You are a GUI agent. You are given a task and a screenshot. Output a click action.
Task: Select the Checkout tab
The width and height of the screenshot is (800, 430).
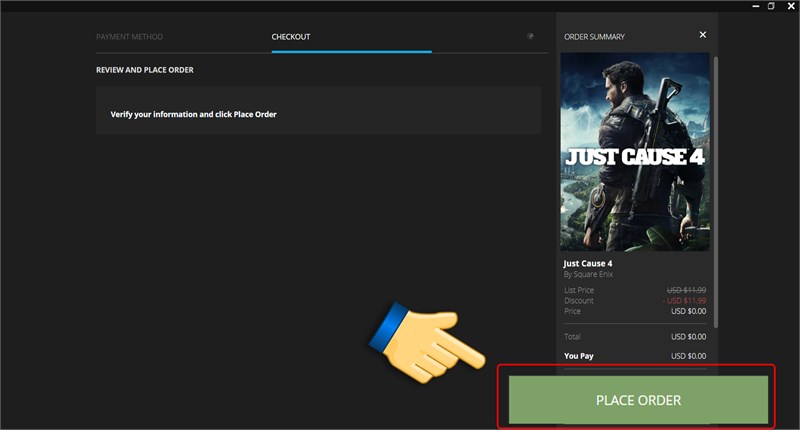[x=291, y=37]
